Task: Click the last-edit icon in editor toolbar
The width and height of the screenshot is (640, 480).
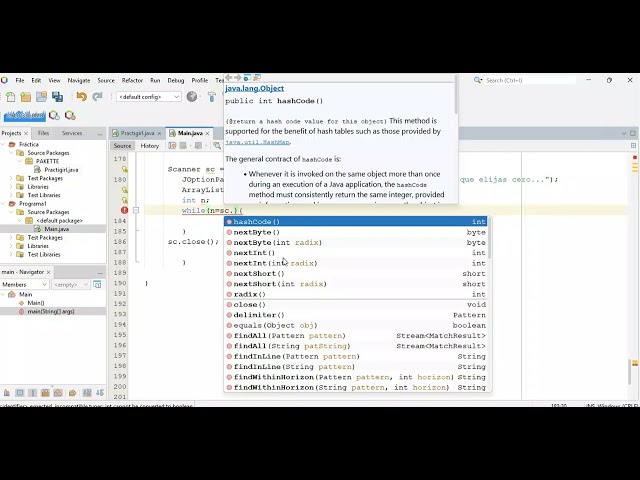Action: [x=172, y=146]
